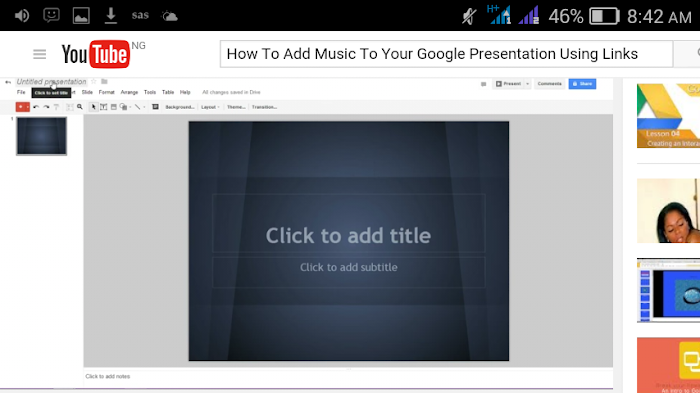Select the arrow cursor tool
This screenshot has height=393, width=700.
pyautogui.click(x=93, y=107)
